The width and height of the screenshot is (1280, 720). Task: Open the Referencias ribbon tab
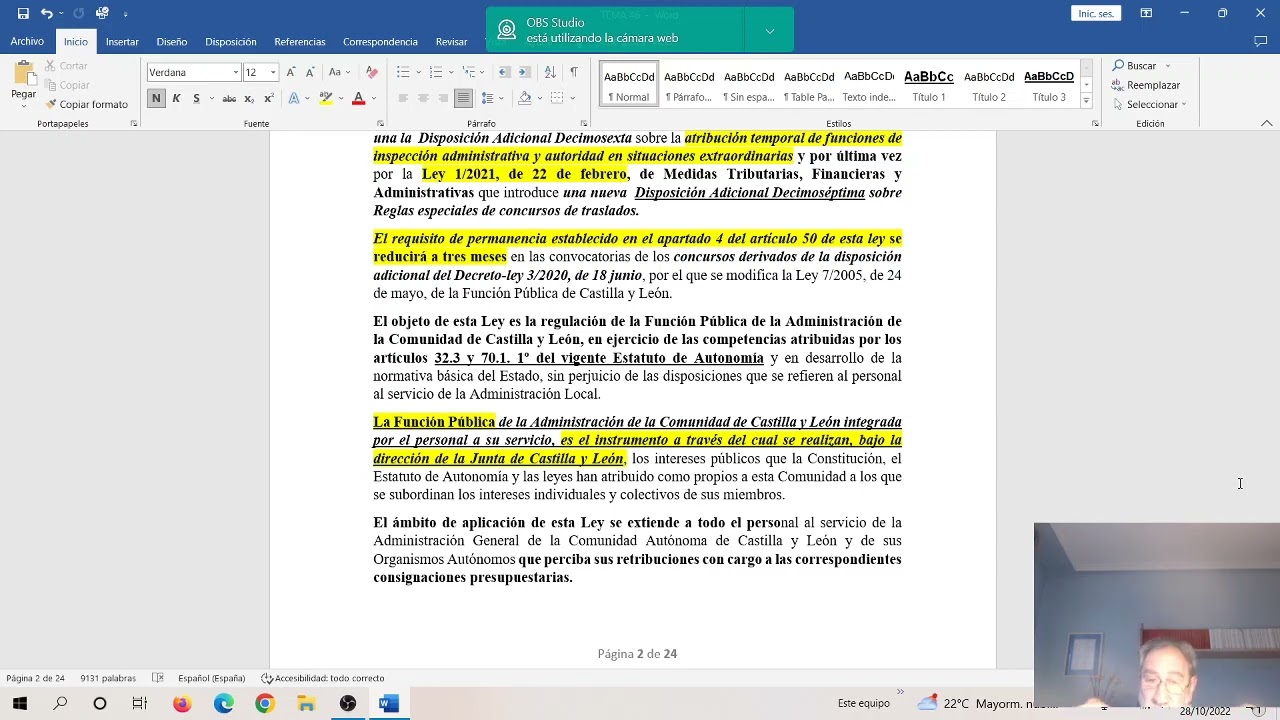299,41
